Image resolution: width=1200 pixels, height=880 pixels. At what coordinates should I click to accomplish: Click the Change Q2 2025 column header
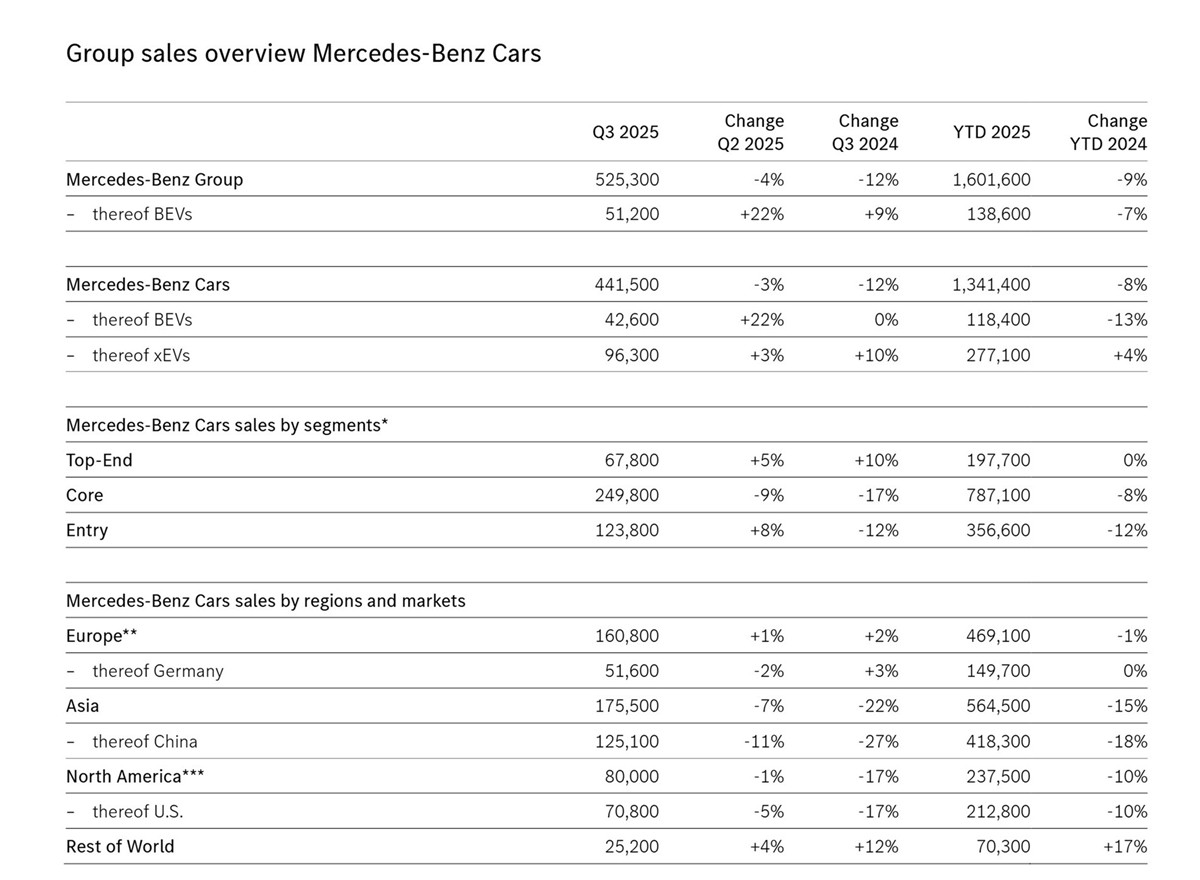[753, 132]
